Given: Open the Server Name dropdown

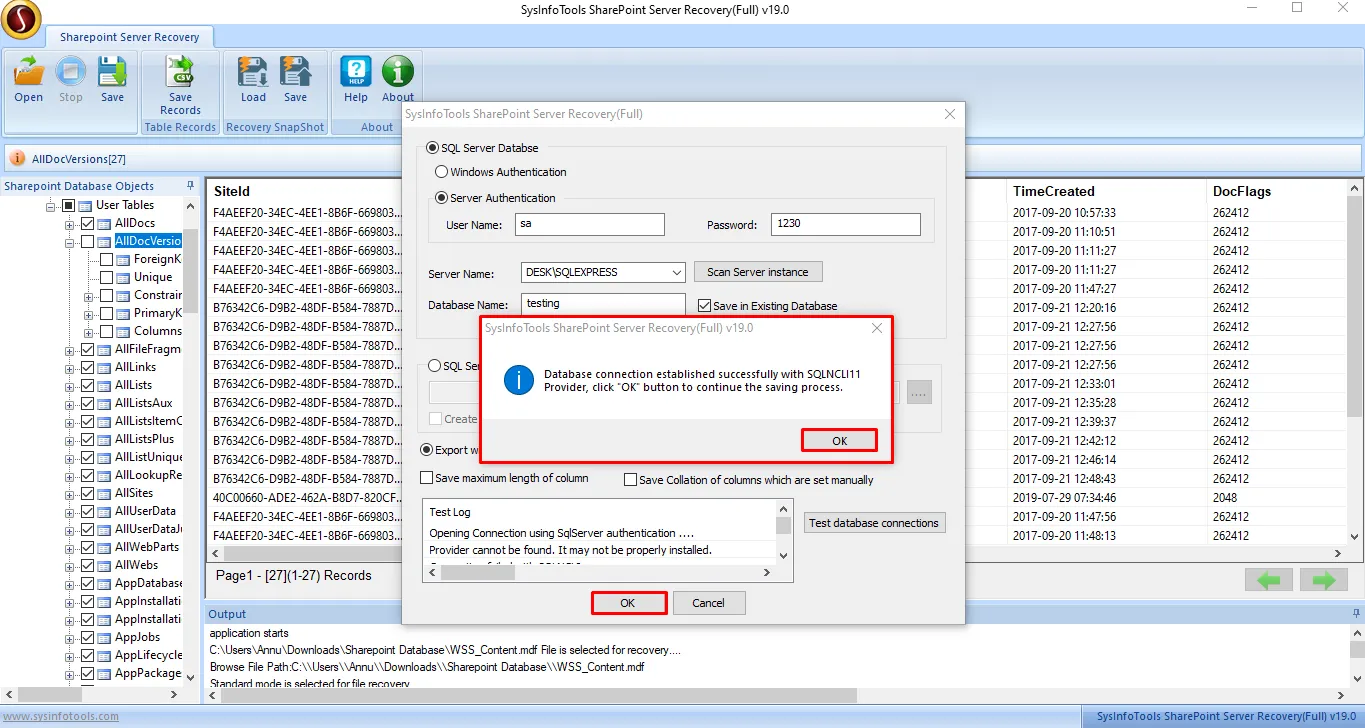Looking at the screenshot, I should (676, 272).
